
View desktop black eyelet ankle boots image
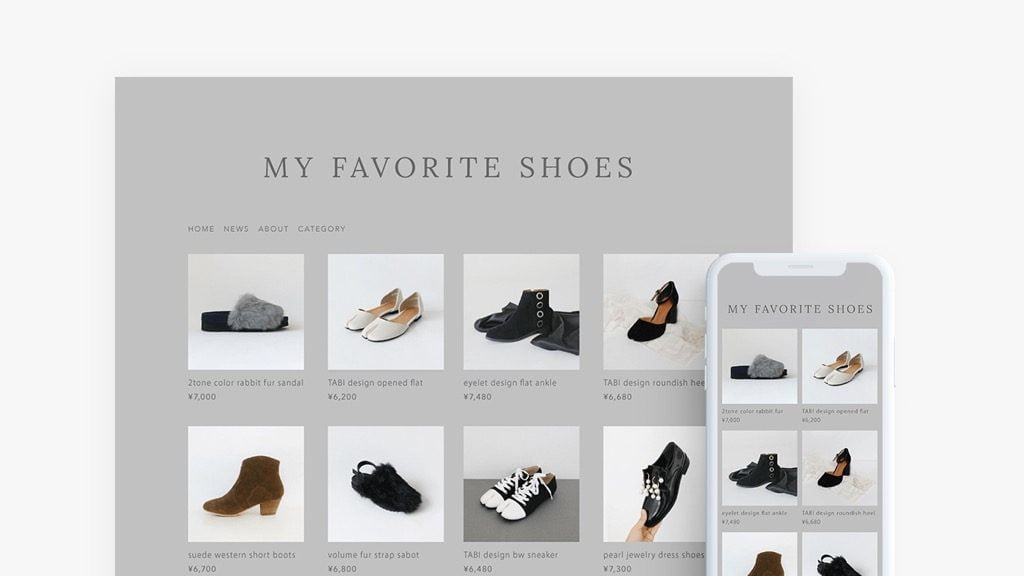click(x=521, y=312)
